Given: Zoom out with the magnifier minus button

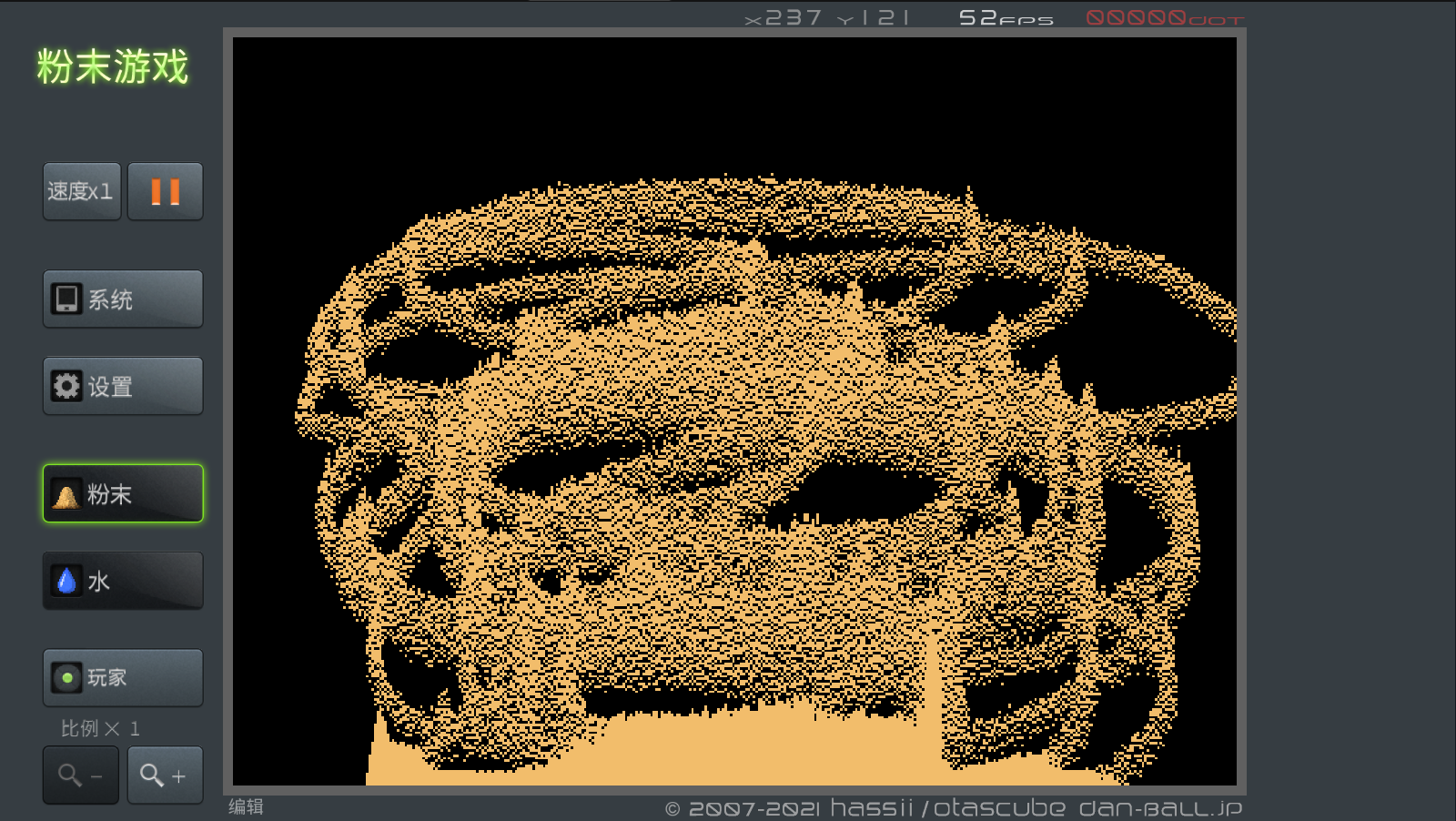Looking at the screenshot, I should click(x=81, y=775).
